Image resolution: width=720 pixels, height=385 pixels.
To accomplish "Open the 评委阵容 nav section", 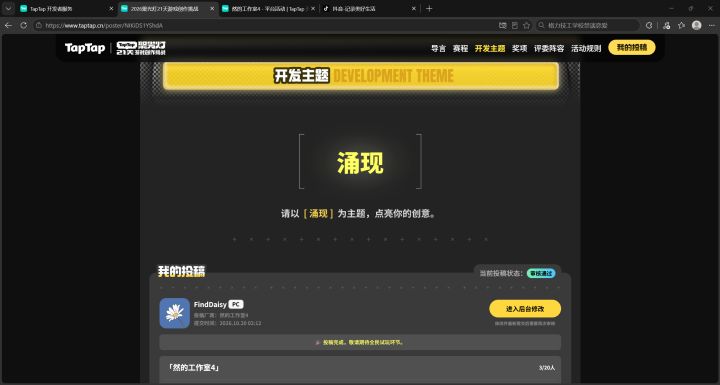I will click(x=549, y=48).
